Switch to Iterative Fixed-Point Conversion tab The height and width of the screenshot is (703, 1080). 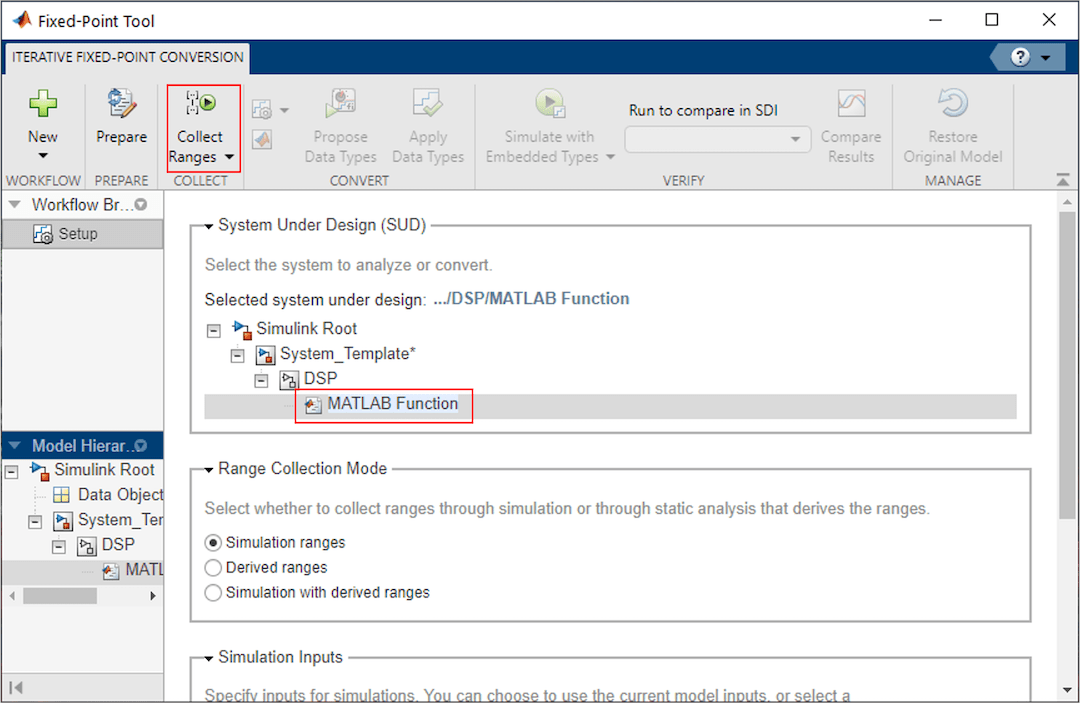[128, 58]
